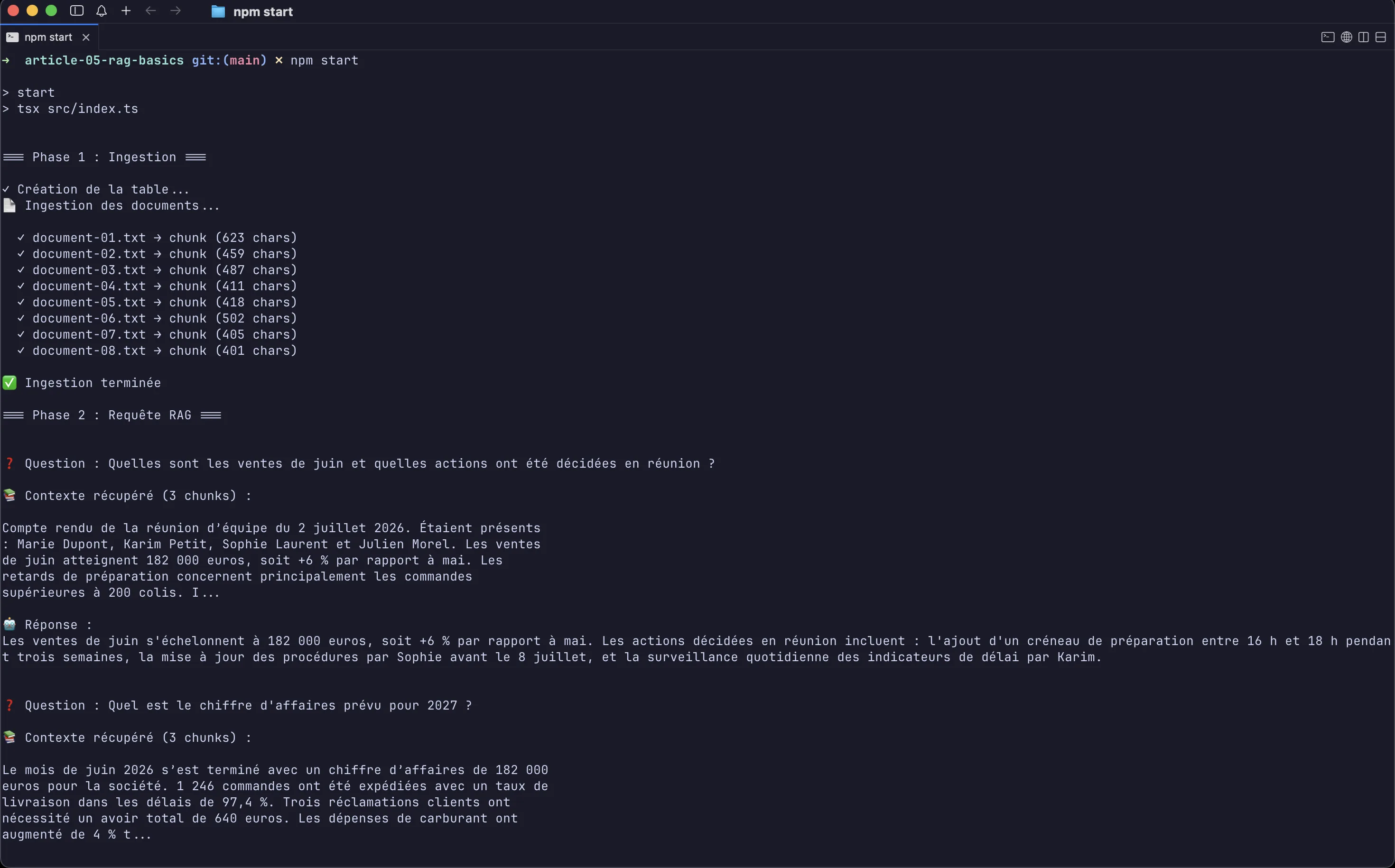Minimize window with the yellow button
Screen dimensions: 1395x868
32,11
